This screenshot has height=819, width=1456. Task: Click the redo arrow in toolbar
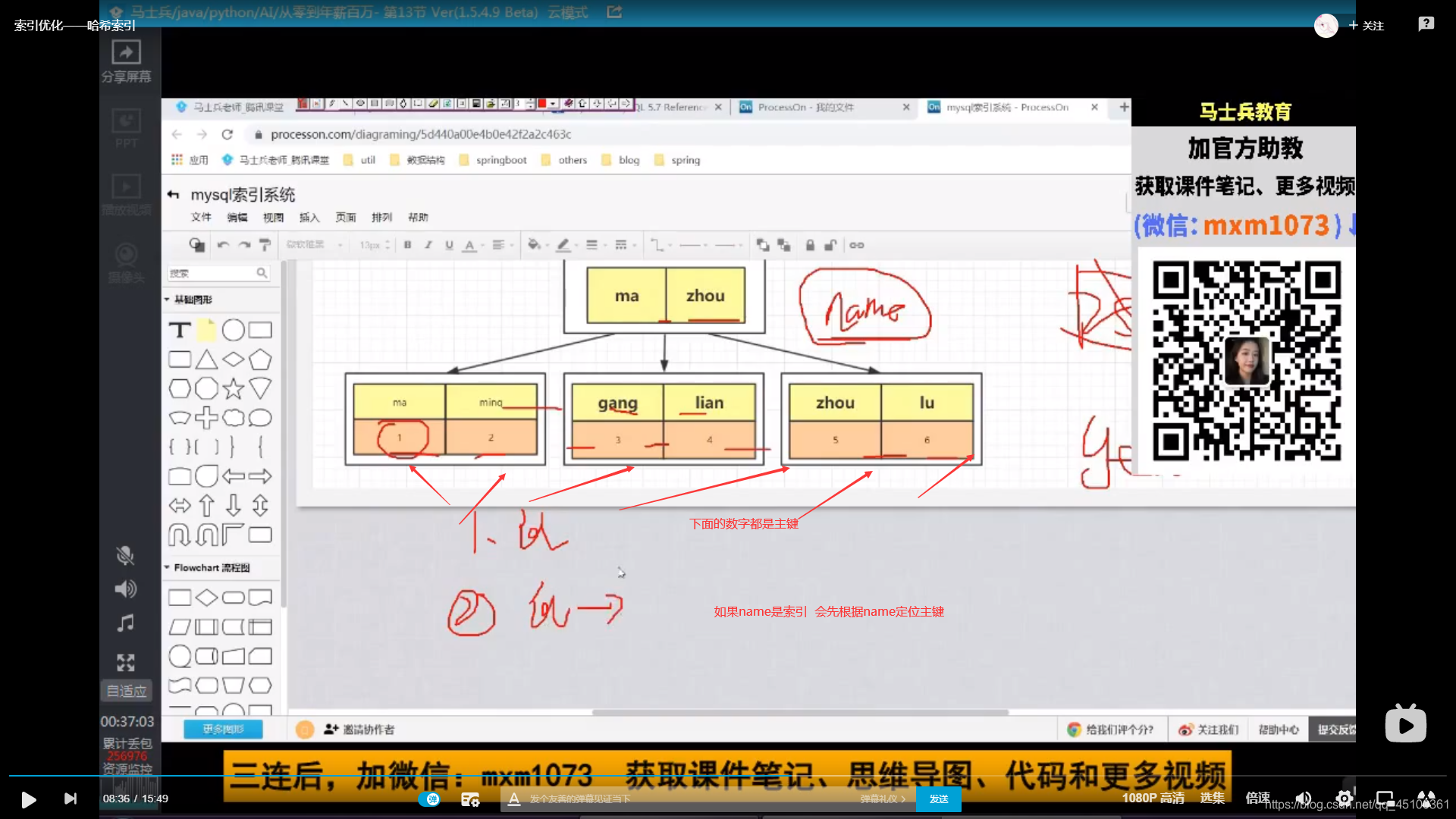[244, 245]
